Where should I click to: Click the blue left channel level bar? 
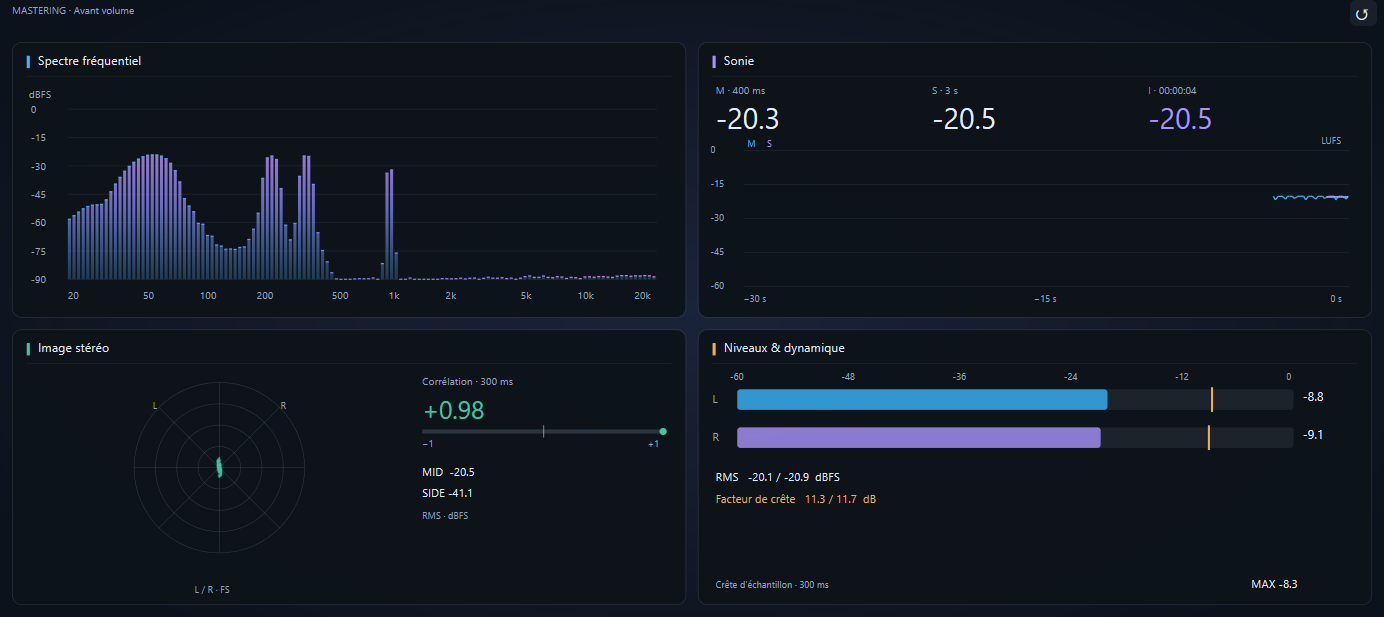[922, 400]
